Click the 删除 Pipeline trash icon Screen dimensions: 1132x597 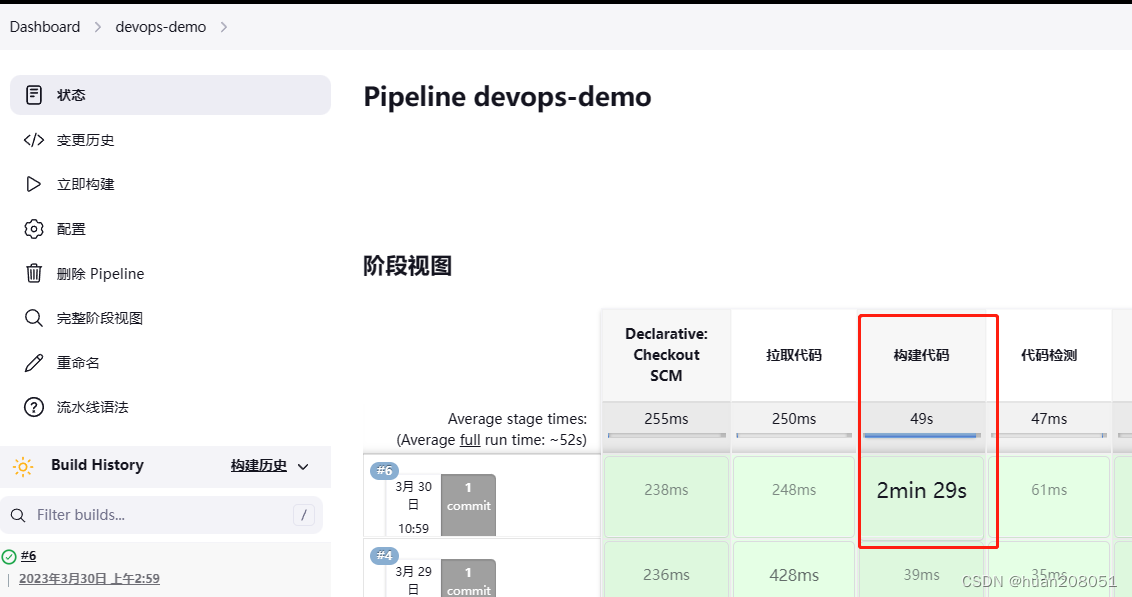(32, 273)
